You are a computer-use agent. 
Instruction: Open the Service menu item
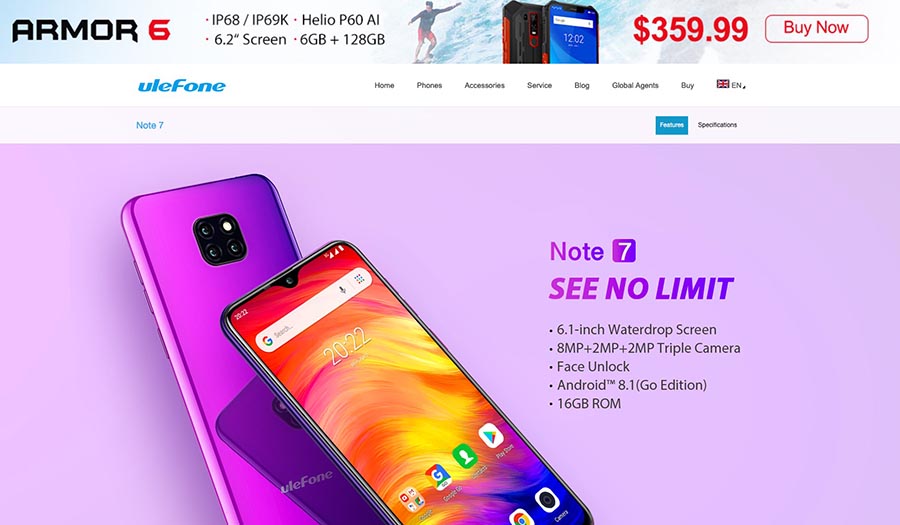(x=540, y=85)
